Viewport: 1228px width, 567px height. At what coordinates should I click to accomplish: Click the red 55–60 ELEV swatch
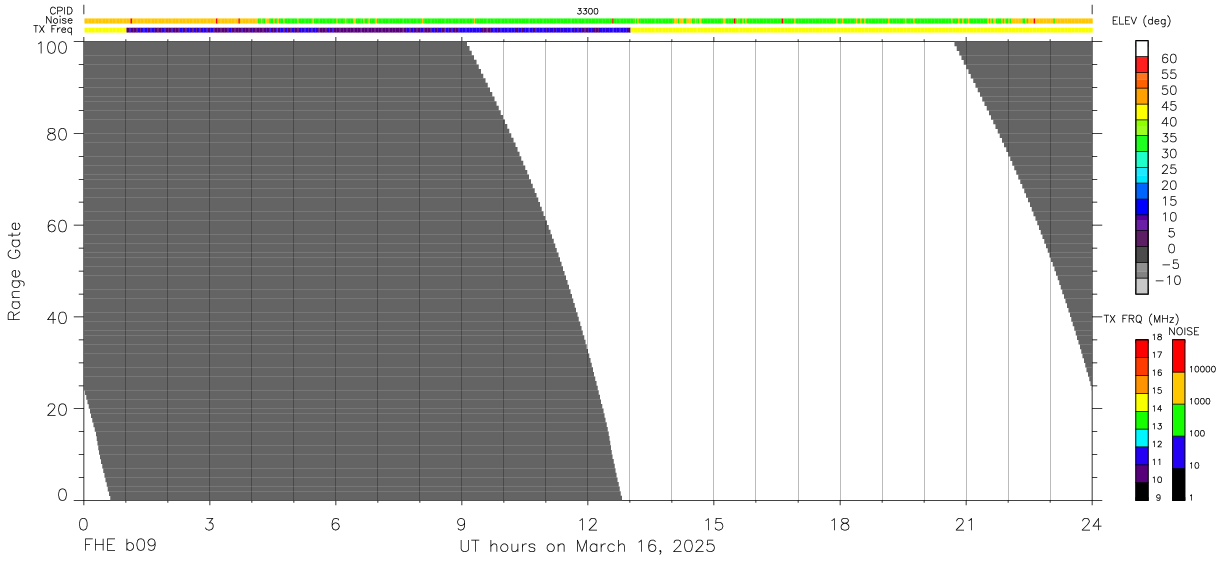point(1141,64)
